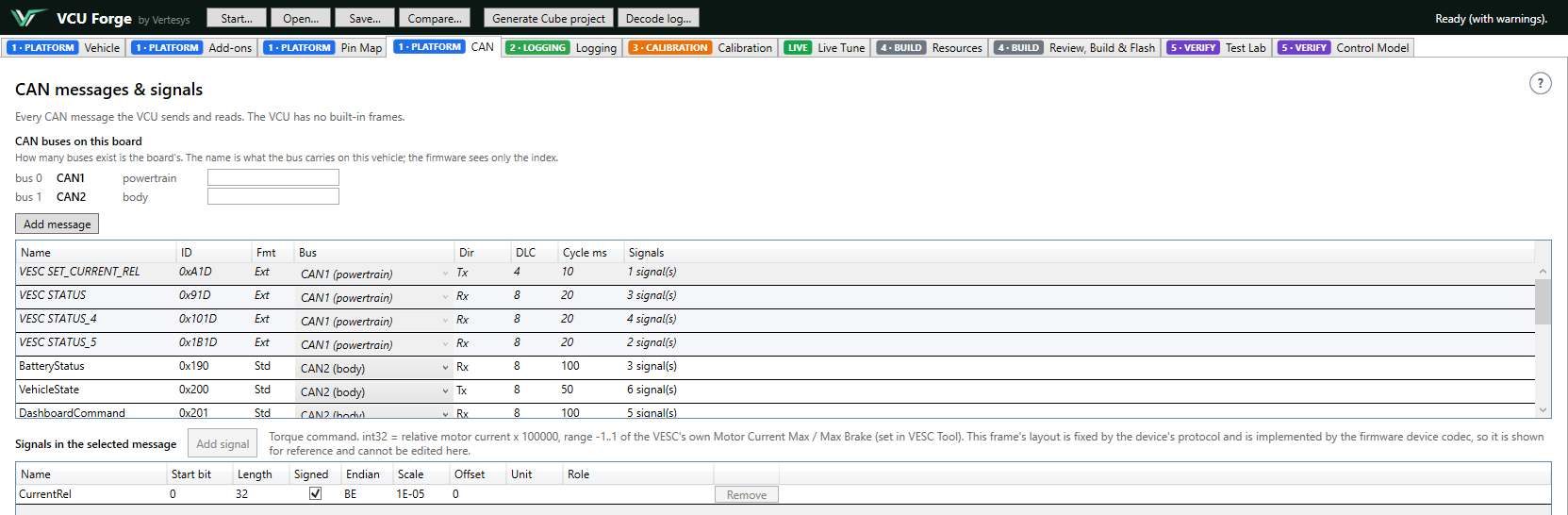Click the CurrentRel signal name cell

click(45, 494)
